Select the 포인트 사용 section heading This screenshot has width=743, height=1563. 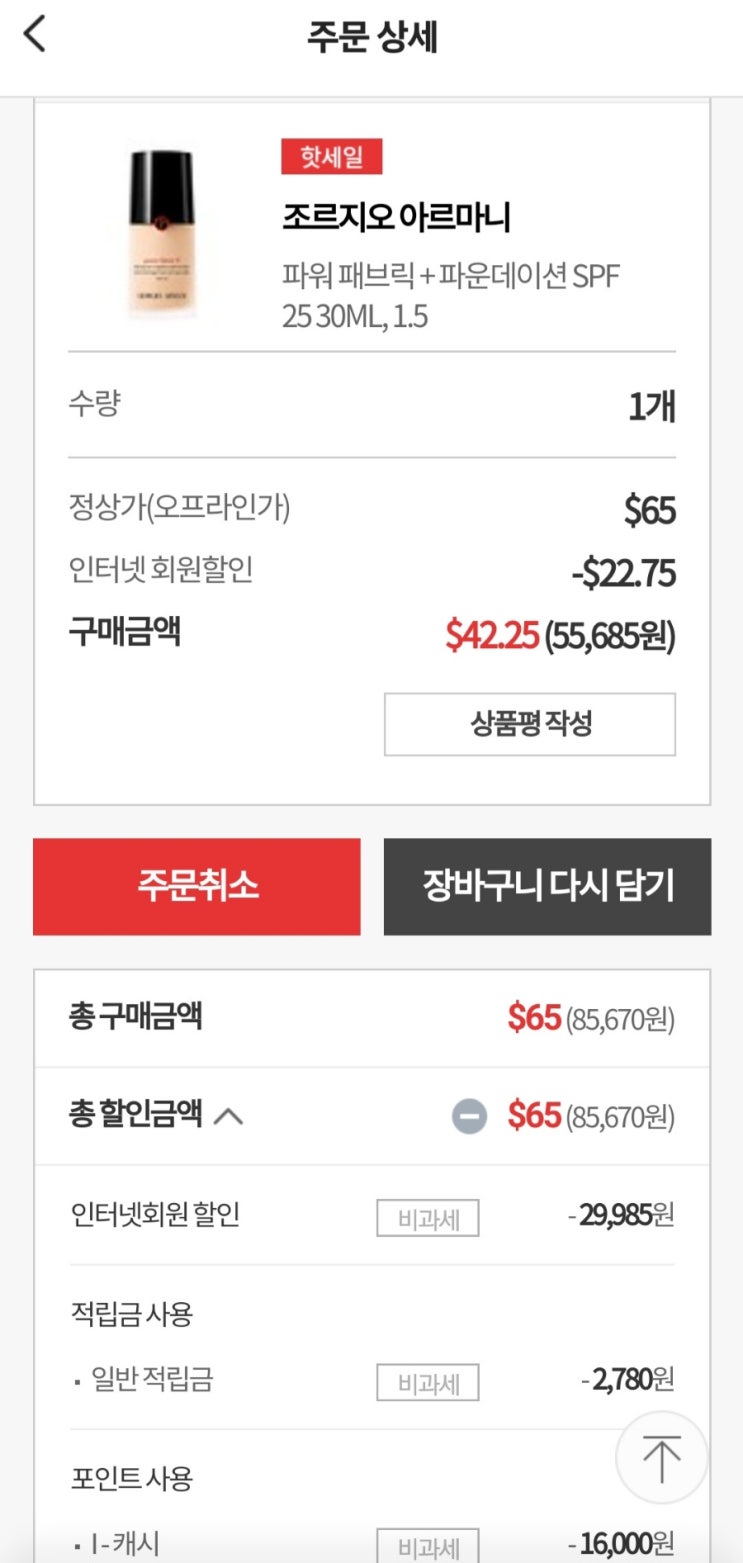click(132, 1478)
